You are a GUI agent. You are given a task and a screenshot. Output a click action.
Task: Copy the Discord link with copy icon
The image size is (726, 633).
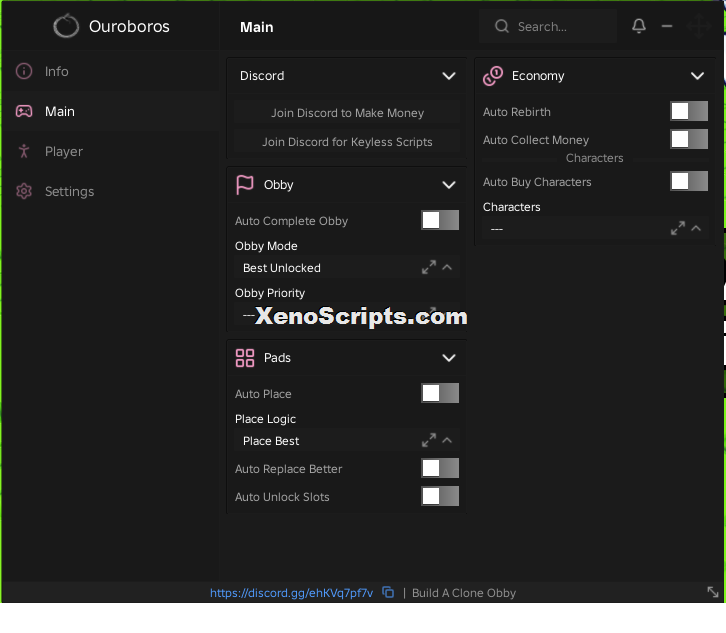pyautogui.click(x=388, y=592)
